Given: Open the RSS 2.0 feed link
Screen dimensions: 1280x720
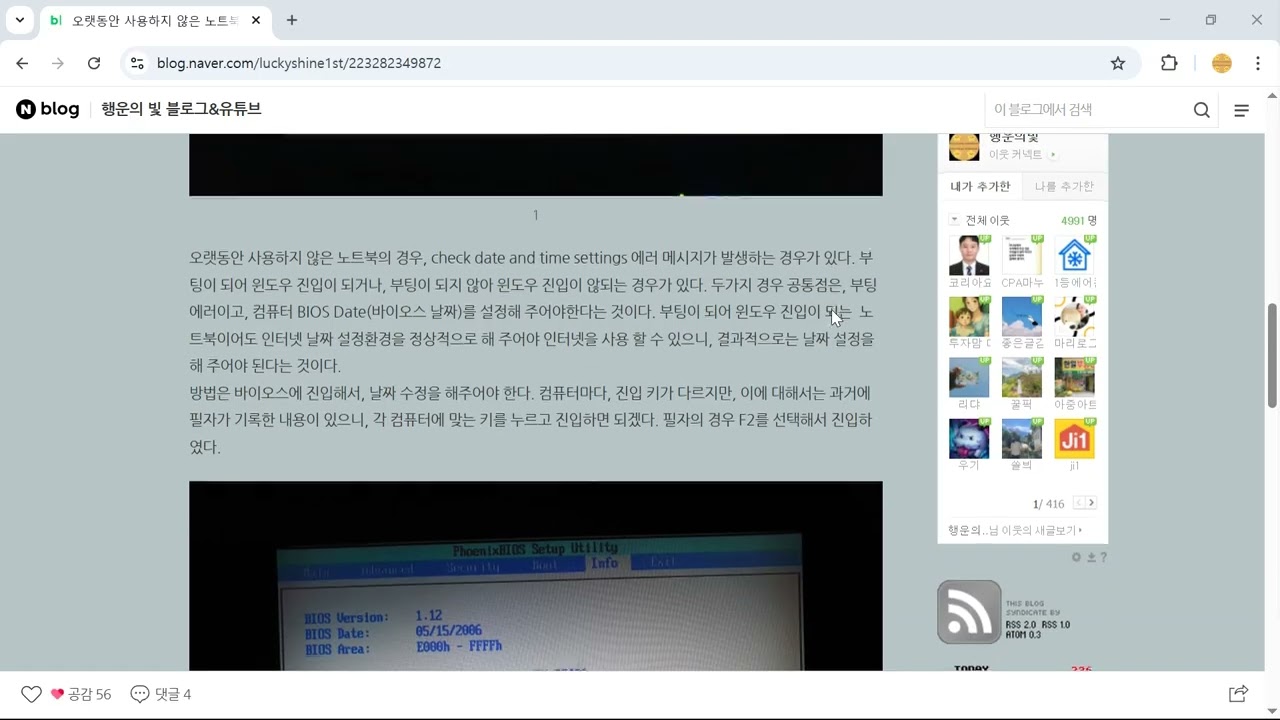Looking at the screenshot, I should [1021, 625].
